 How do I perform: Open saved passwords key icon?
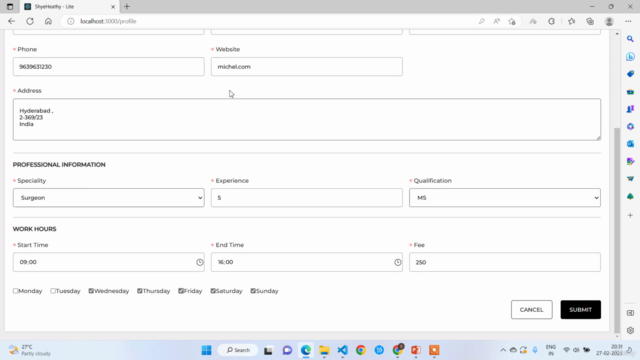click(x=482, y=21)
